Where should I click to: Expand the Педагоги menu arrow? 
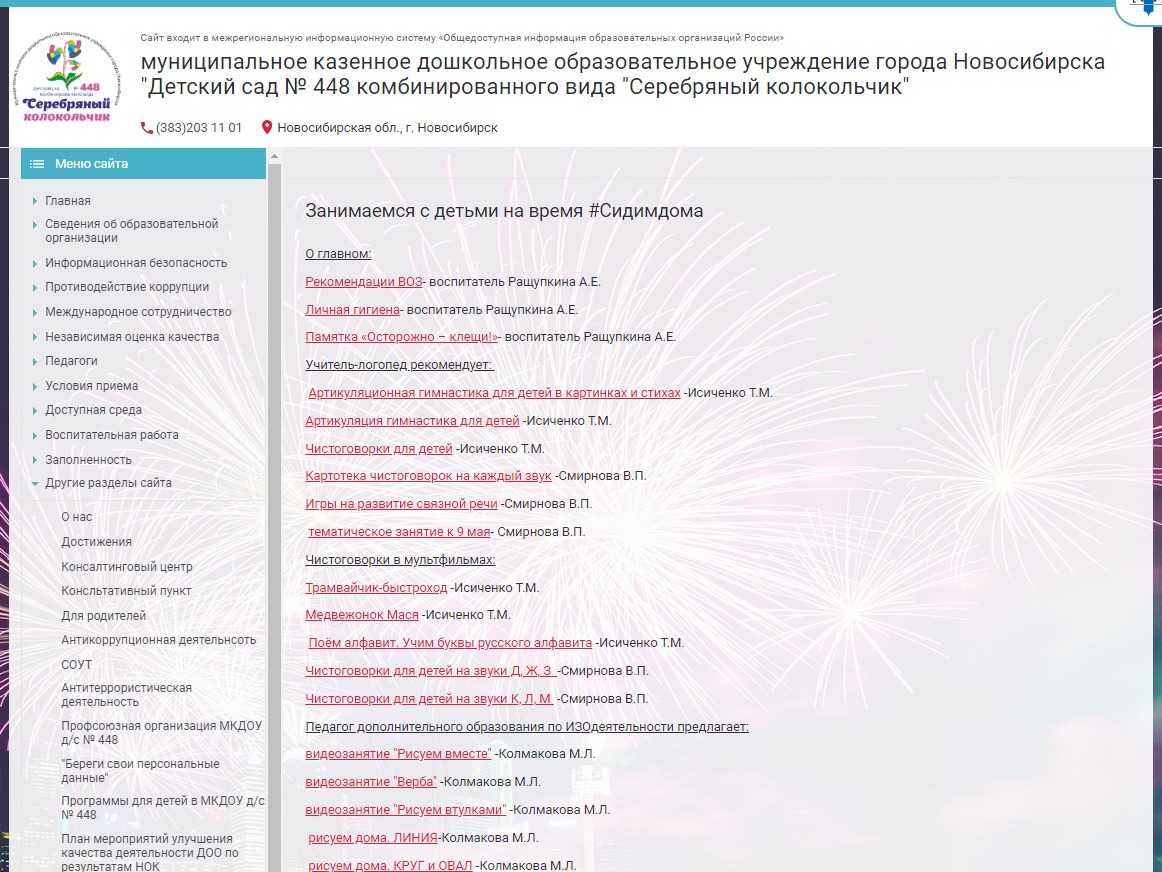36,361
